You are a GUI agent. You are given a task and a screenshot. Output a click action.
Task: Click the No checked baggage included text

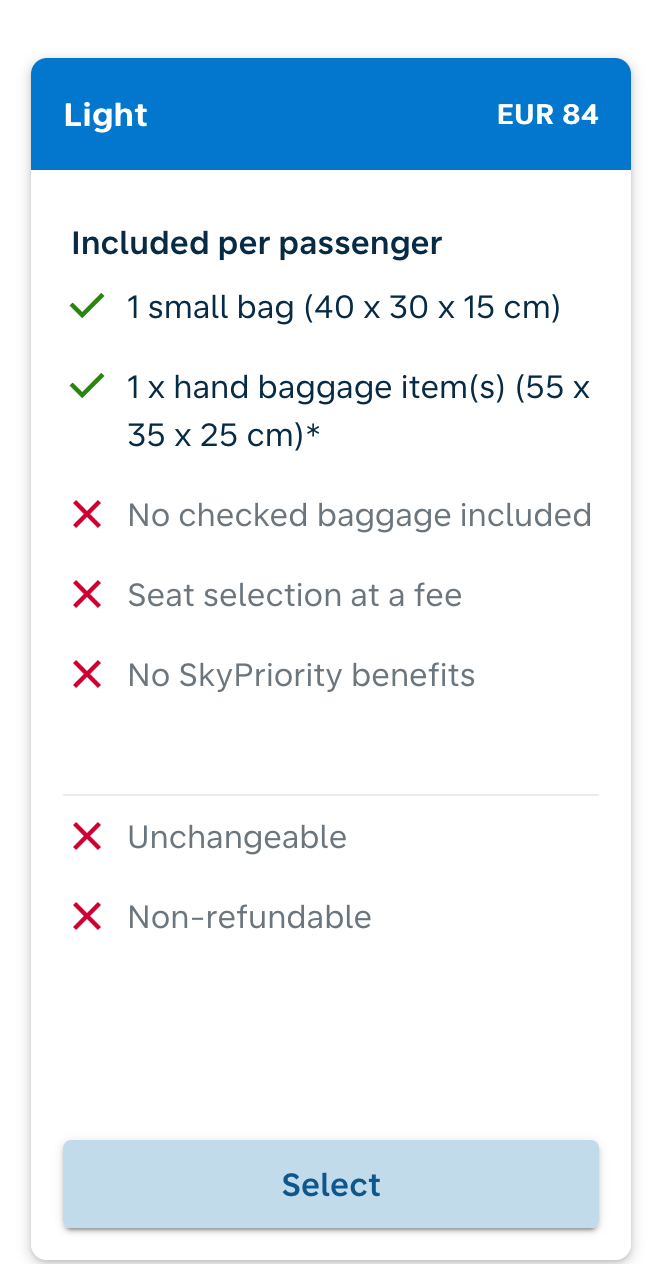tap(360, 516)
